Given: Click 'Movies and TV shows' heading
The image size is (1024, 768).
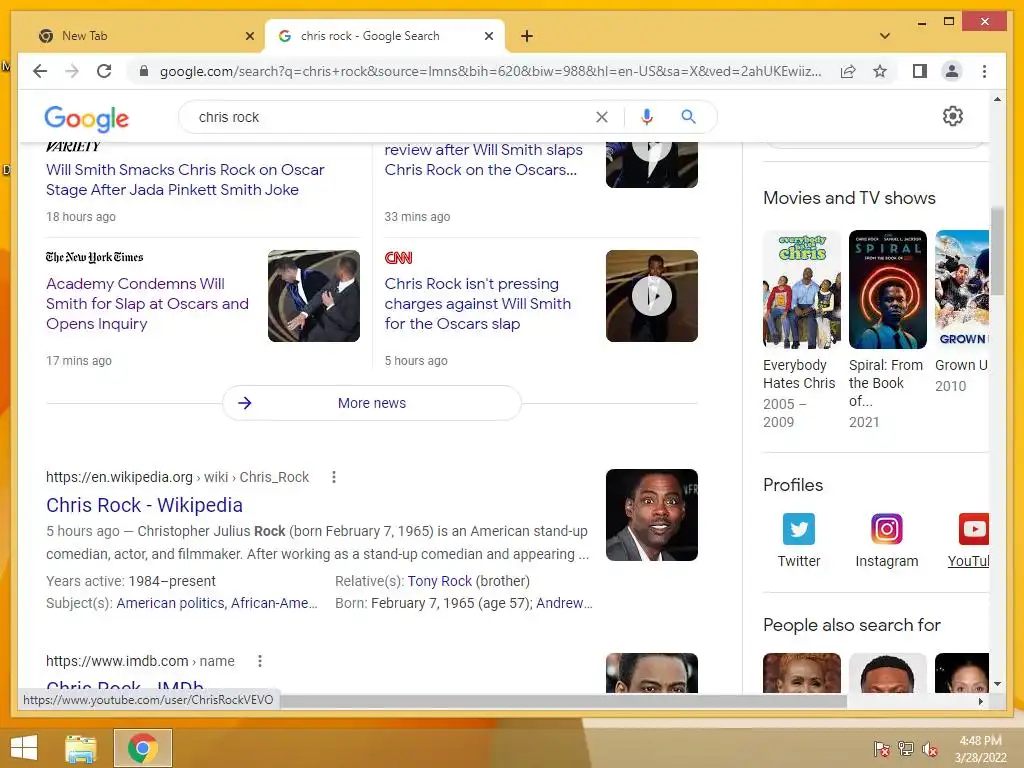Looking at the screenshot, I should coord(849,198).
